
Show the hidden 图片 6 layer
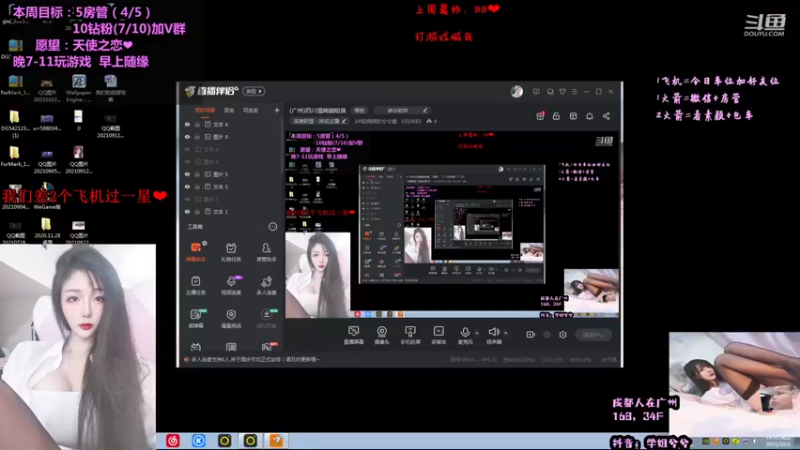tap(187, 162)
